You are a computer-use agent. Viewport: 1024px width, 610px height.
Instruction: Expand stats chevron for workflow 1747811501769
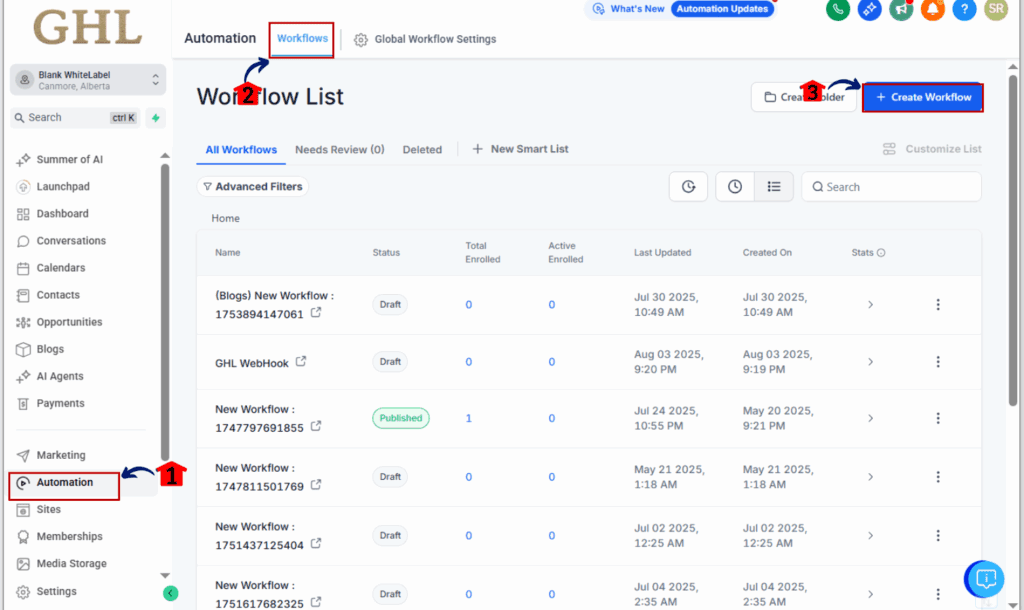[871, 477]
